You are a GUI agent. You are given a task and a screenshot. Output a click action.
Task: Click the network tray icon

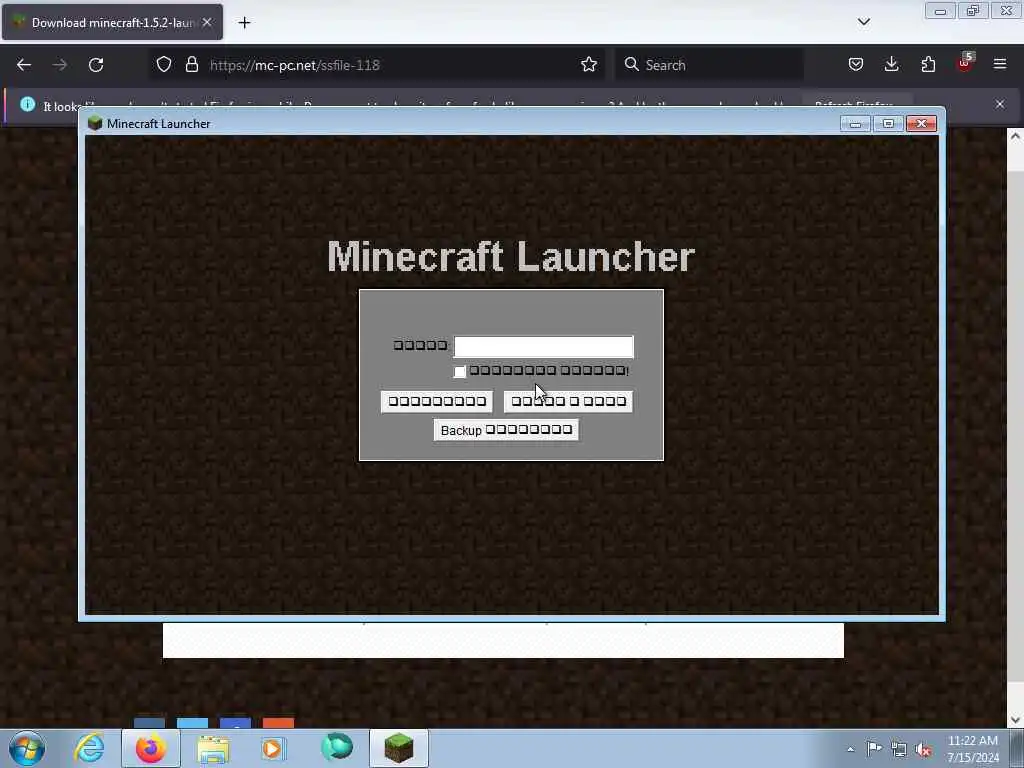point(899,750)
